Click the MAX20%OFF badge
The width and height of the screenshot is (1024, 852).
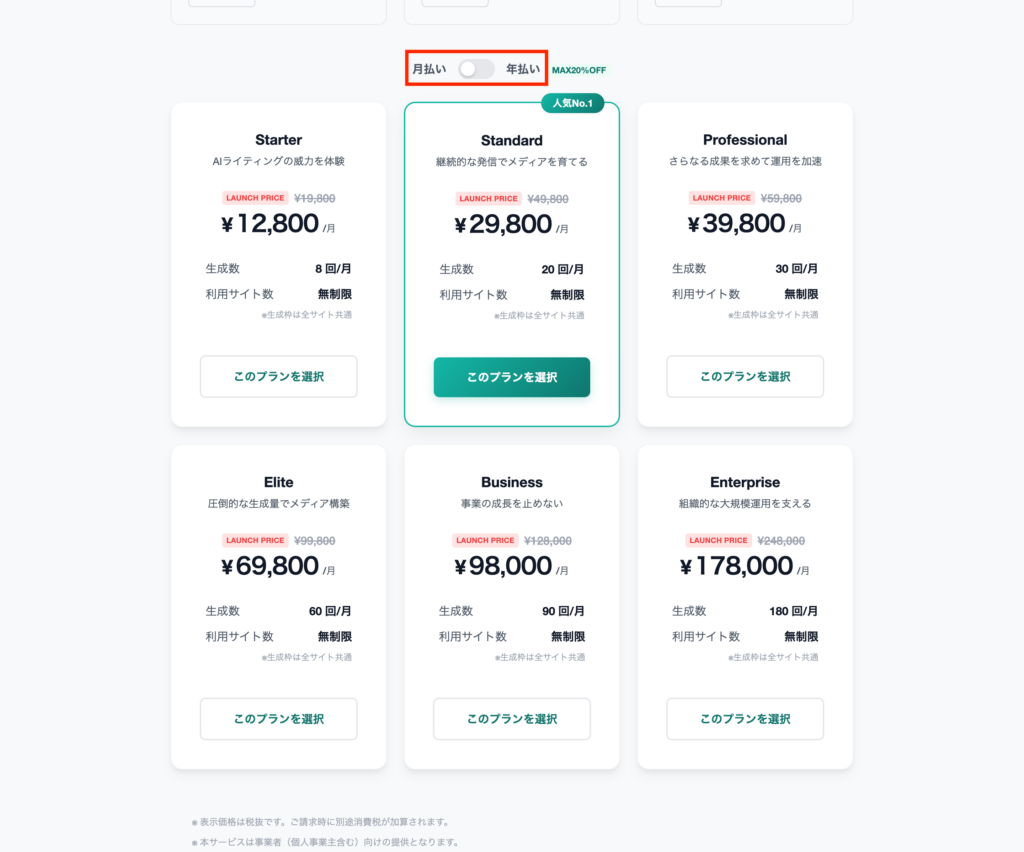pos(579,70)
